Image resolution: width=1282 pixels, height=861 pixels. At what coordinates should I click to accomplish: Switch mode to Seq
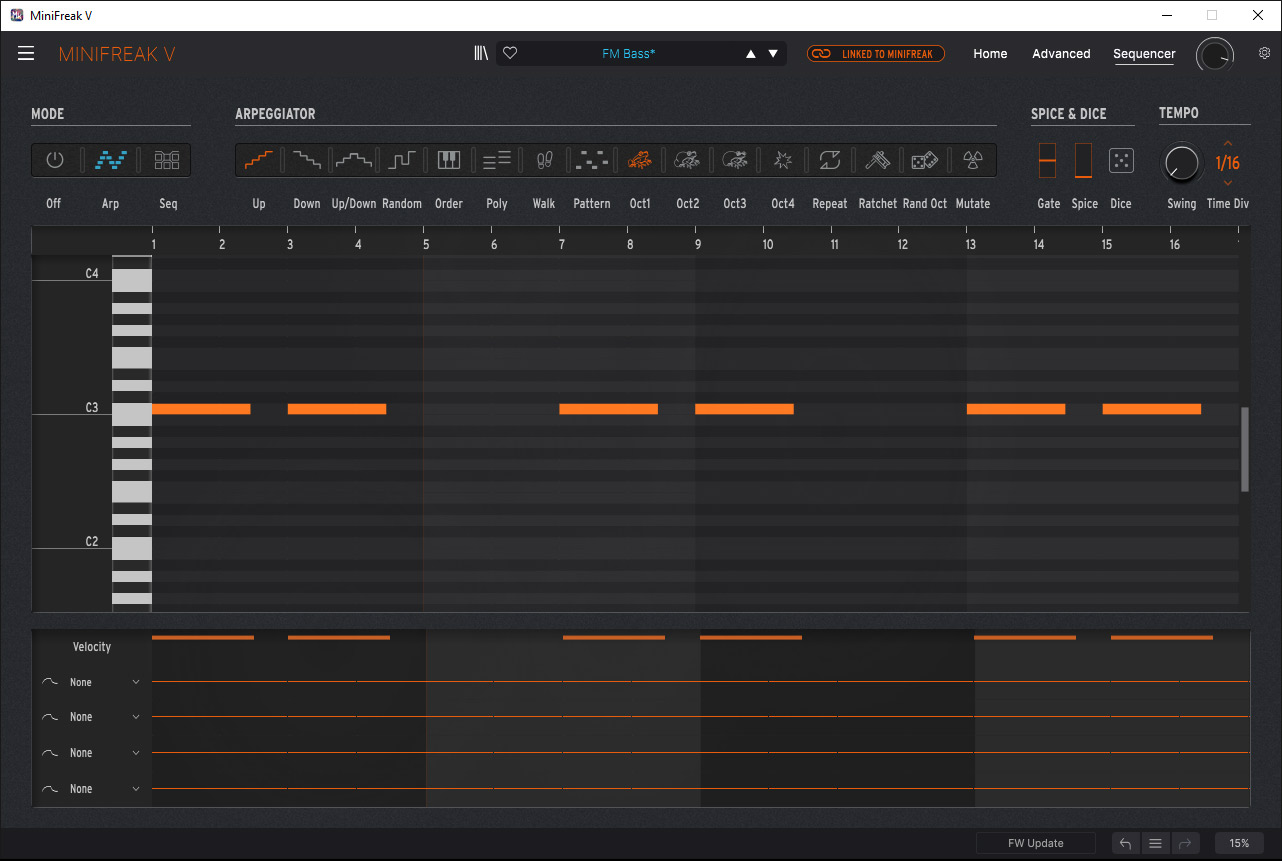(167, 160)
